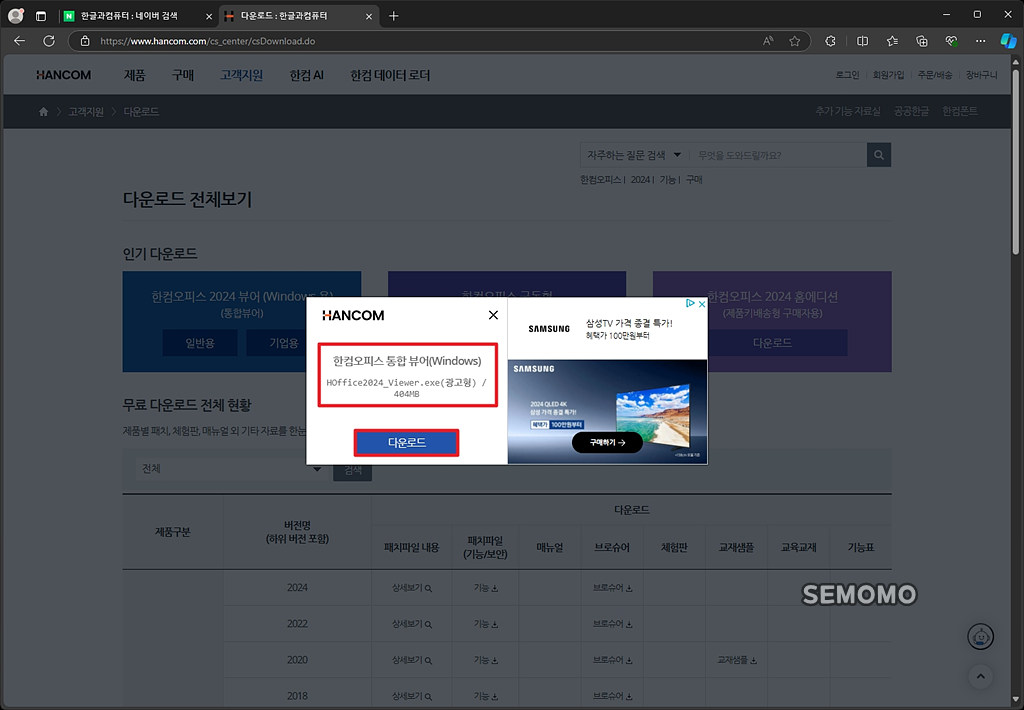Click the blue 다운로드 button in popup

[x=406, y=443]
